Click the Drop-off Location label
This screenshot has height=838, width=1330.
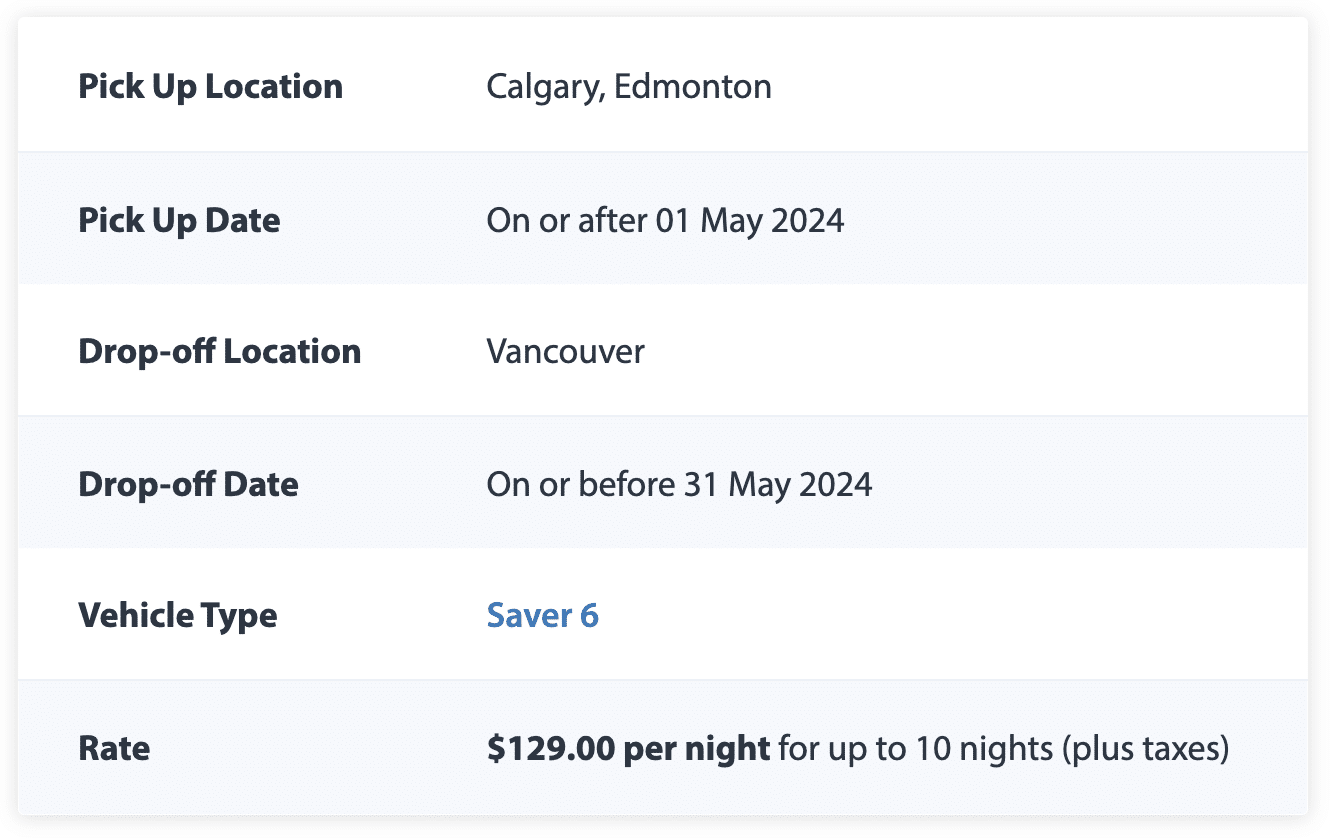click(219, 352)
